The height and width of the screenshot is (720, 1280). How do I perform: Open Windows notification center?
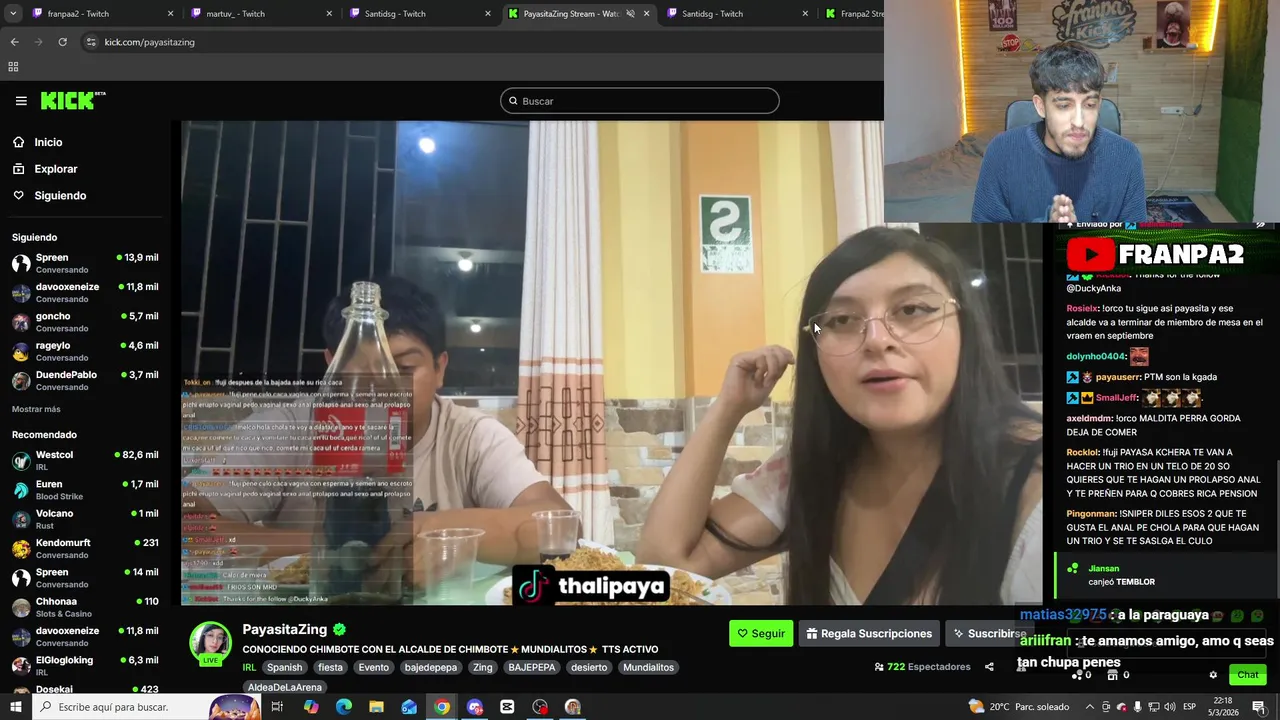pyautogui.click(x=1258, y=707)
